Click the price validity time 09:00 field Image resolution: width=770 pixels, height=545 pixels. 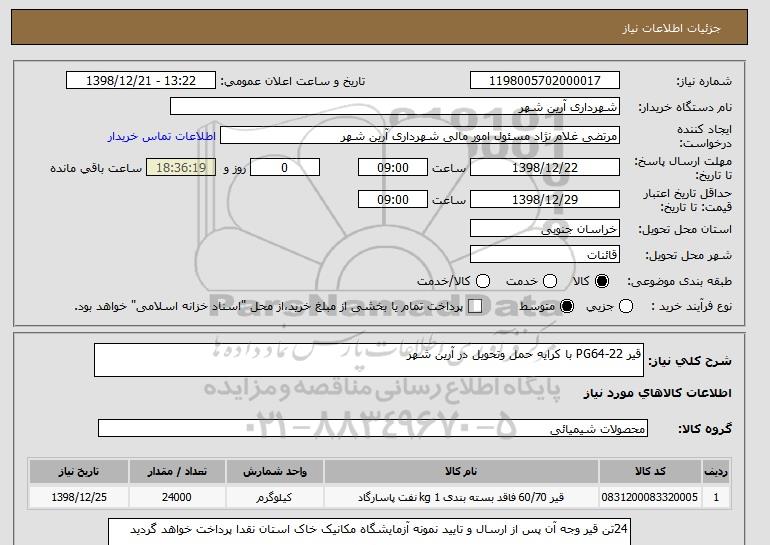click(x=393, y=199)
